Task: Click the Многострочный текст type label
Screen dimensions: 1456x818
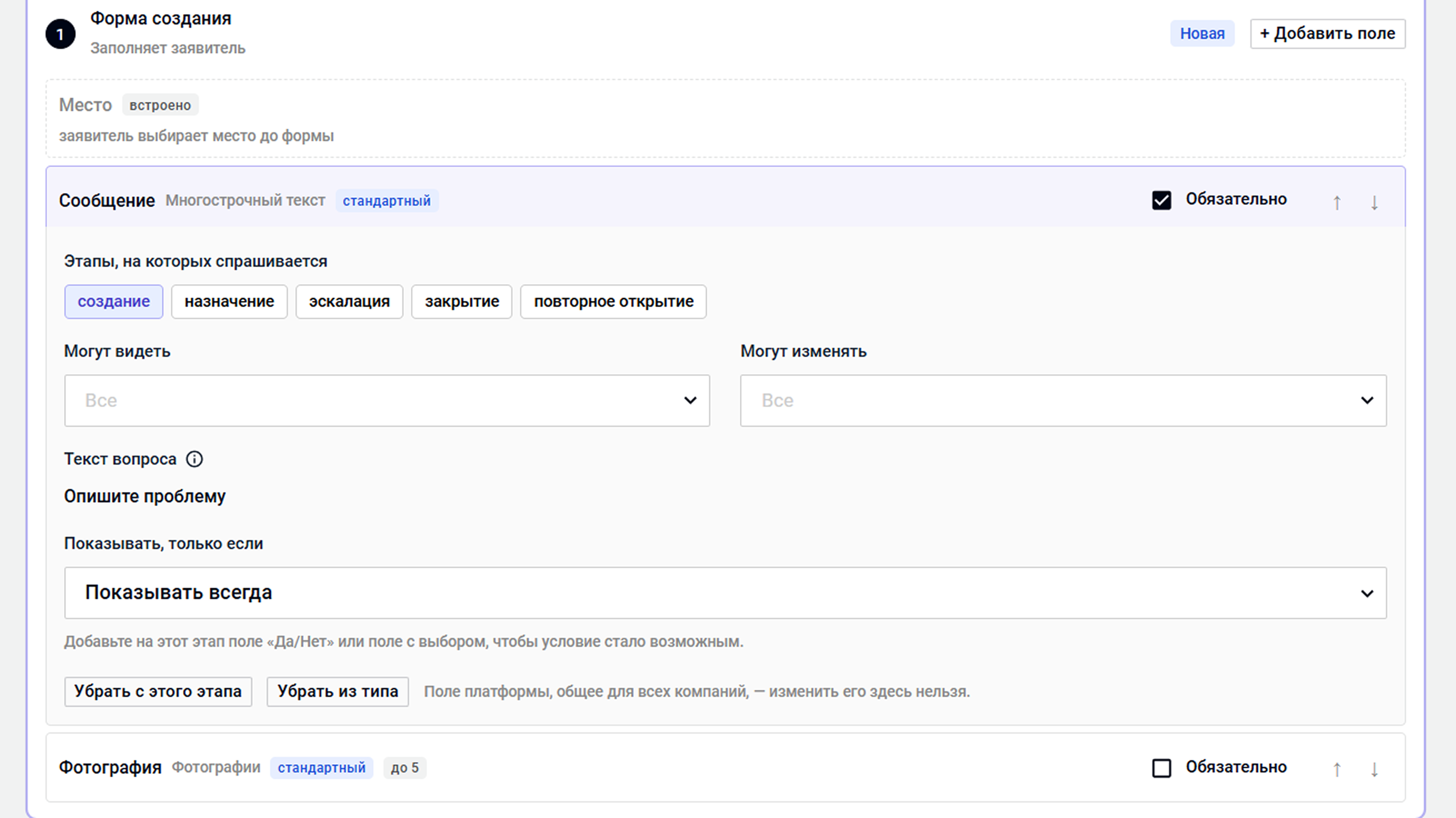Action: (245, 201)
